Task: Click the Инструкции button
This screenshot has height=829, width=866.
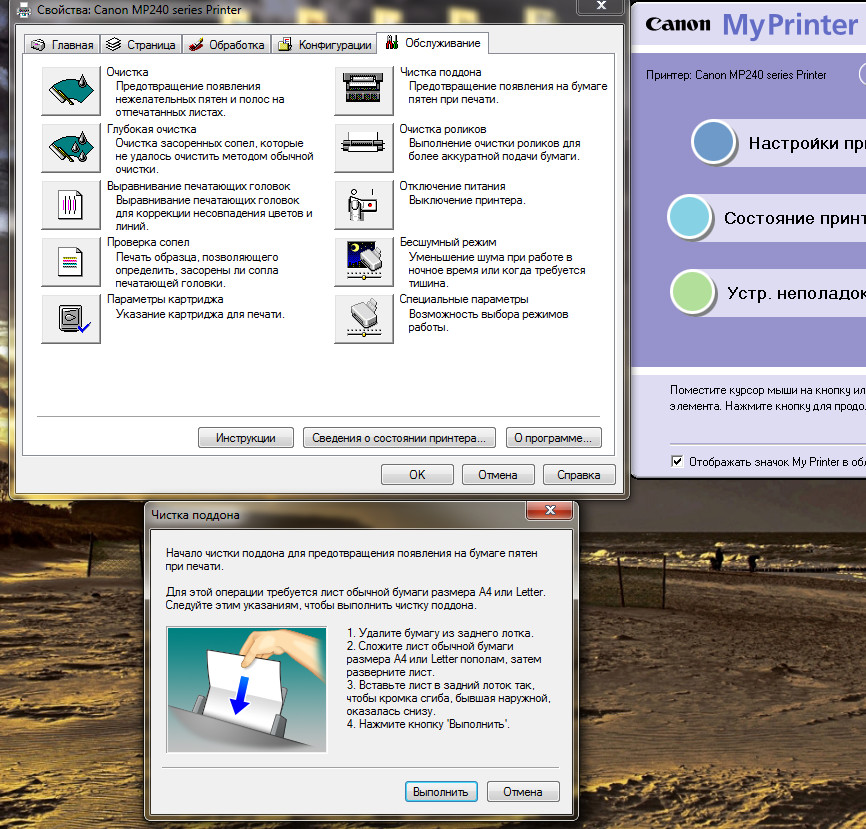Action: [246, 438]
